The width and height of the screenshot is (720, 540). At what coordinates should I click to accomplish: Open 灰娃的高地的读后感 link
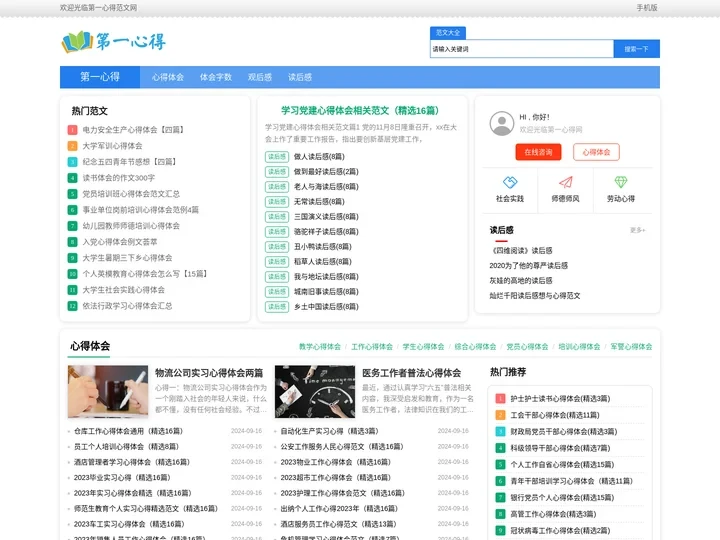point(521,281)
